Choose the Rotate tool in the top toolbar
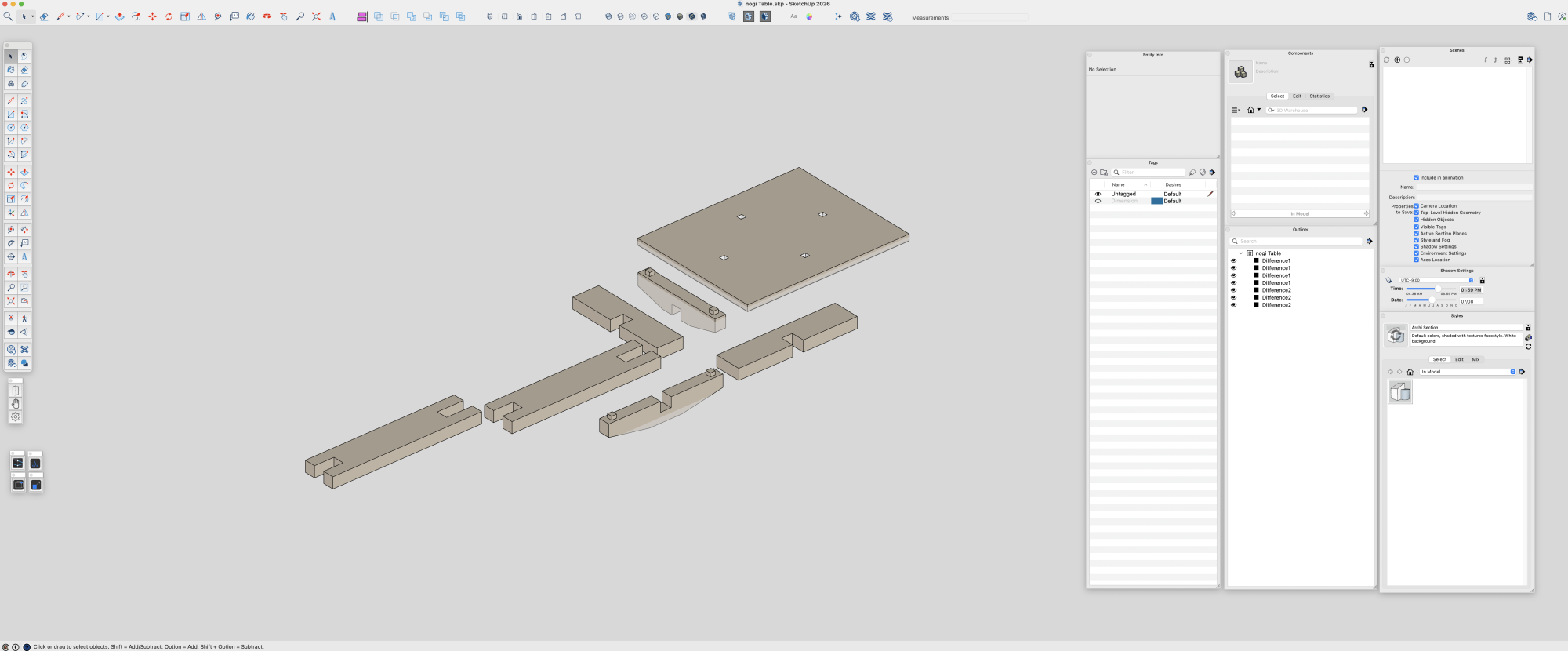Image resolution: width=1568 pixels, height=651 pixels. [x=169, y=16]
